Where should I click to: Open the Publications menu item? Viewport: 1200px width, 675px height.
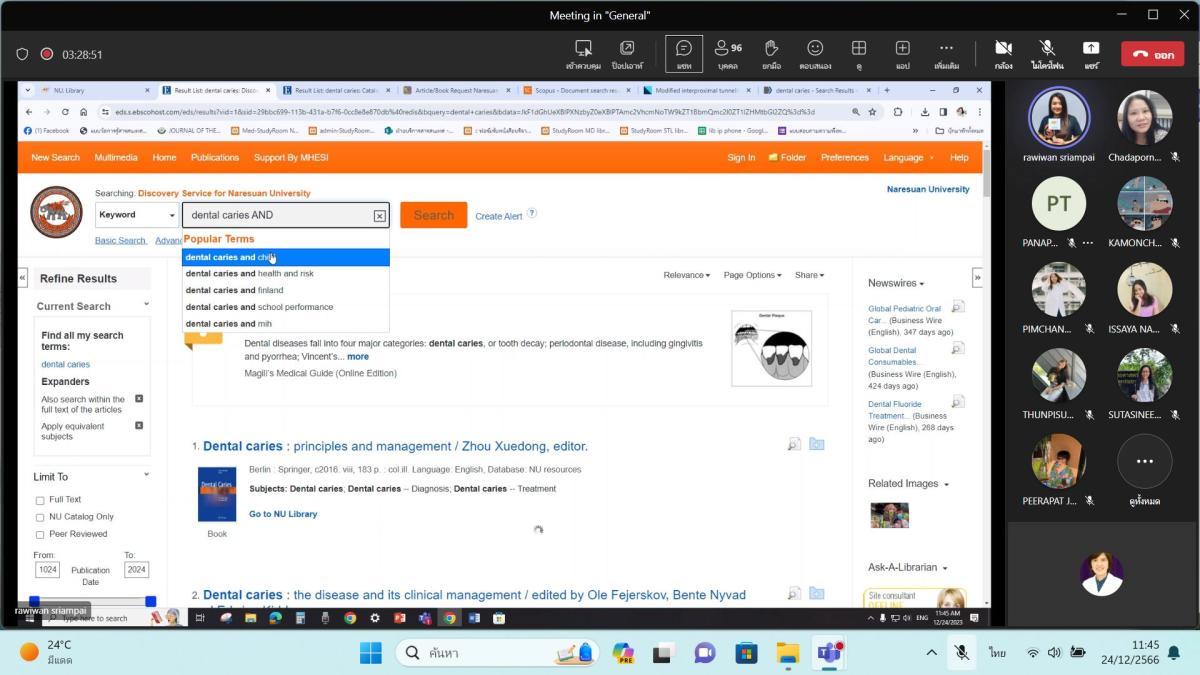[x=215, y=157]
